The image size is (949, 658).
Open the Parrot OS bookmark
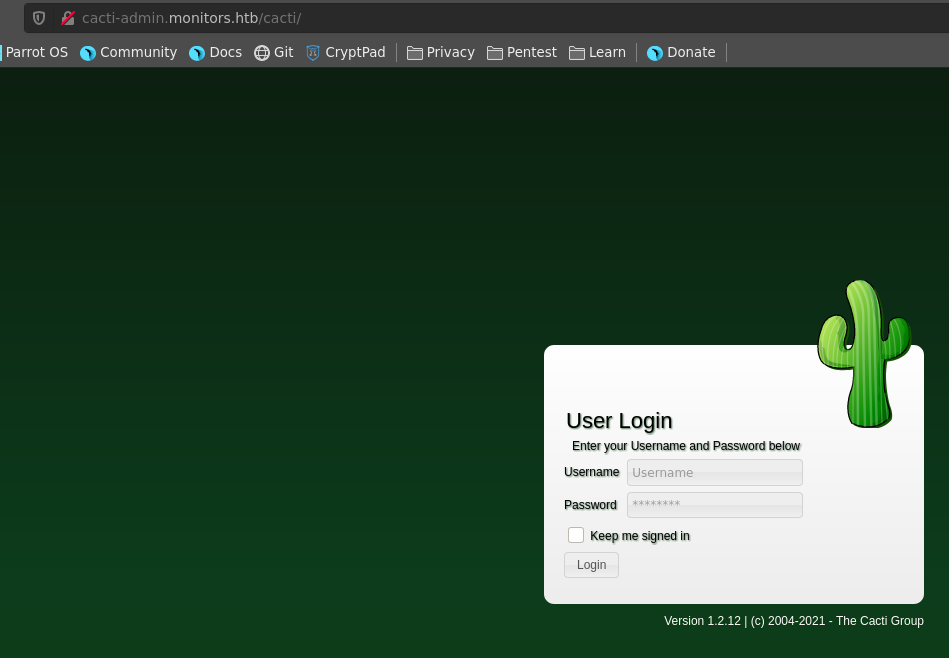pos(37,52)
